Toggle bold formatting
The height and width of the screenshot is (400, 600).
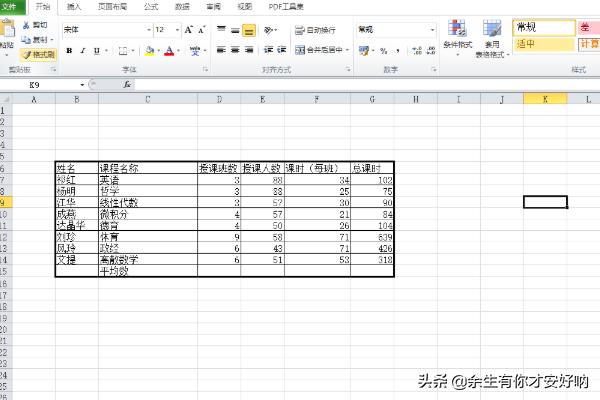click(x=69, y=51)
